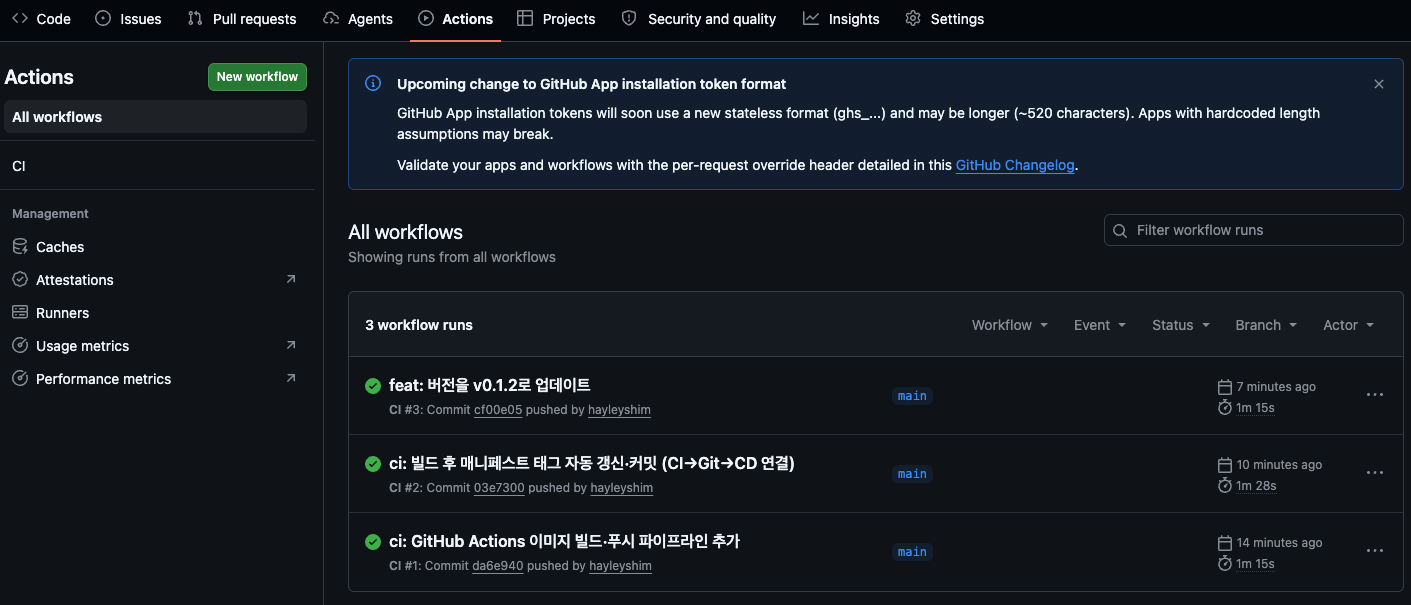Click the Performance metrics gauge icon
This screenshot has width=1411, height=605.
coord(19,379)
